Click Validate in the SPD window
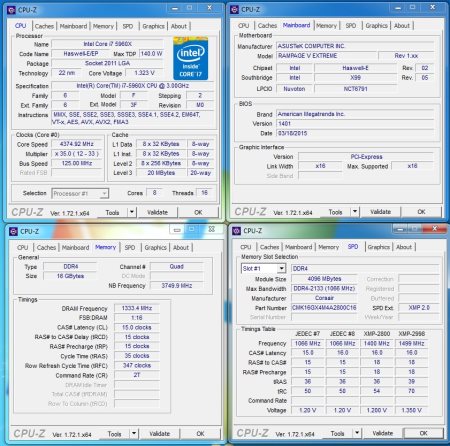The height and width of the screenshot is (446, 450). 383,433
